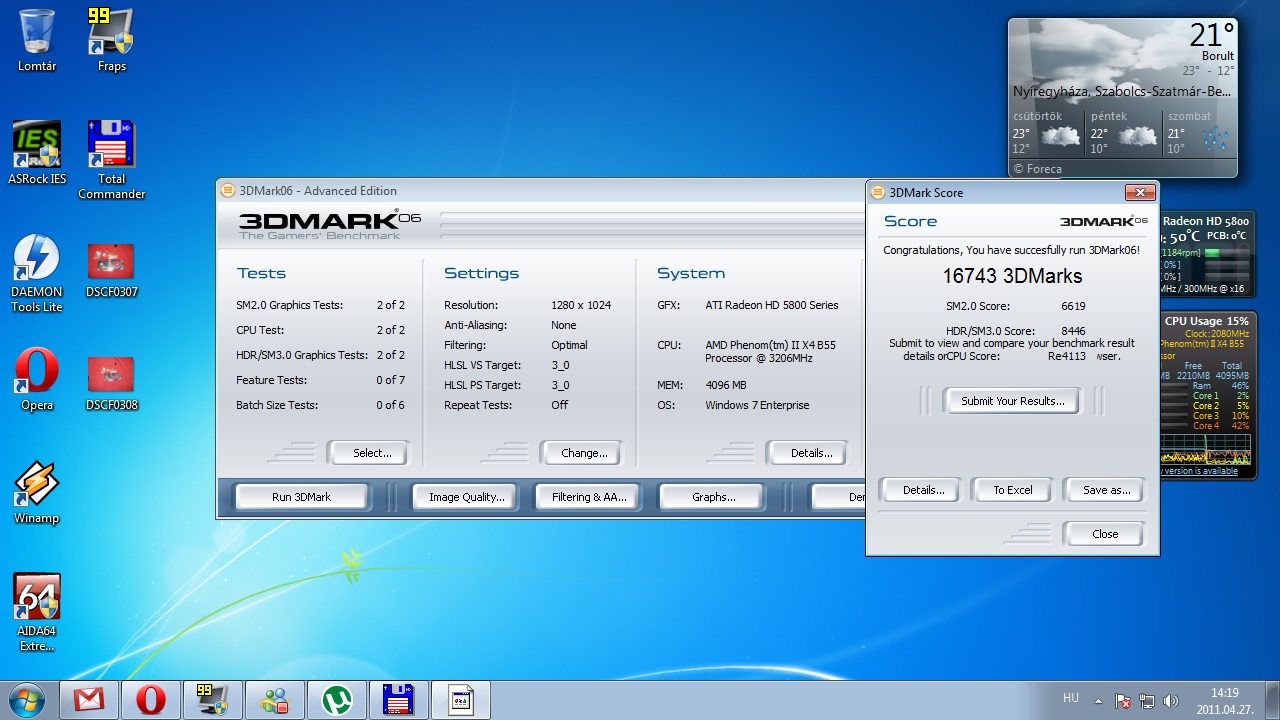Click the HU language indicator
The height and width of the screenshot is (720, 1280).
click(x=1070, y=698)
